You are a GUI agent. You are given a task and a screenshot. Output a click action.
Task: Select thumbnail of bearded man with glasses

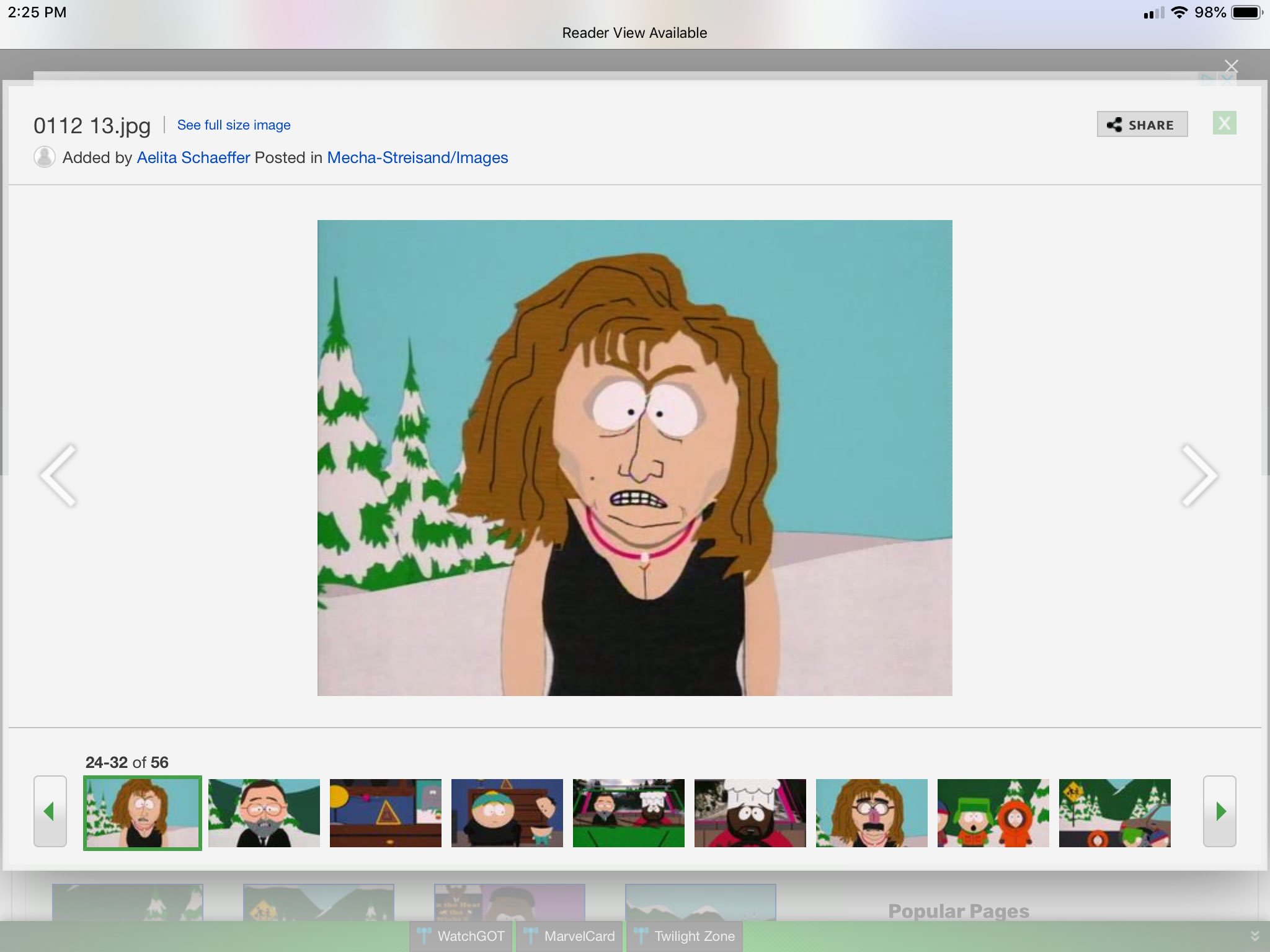point(264,813)
